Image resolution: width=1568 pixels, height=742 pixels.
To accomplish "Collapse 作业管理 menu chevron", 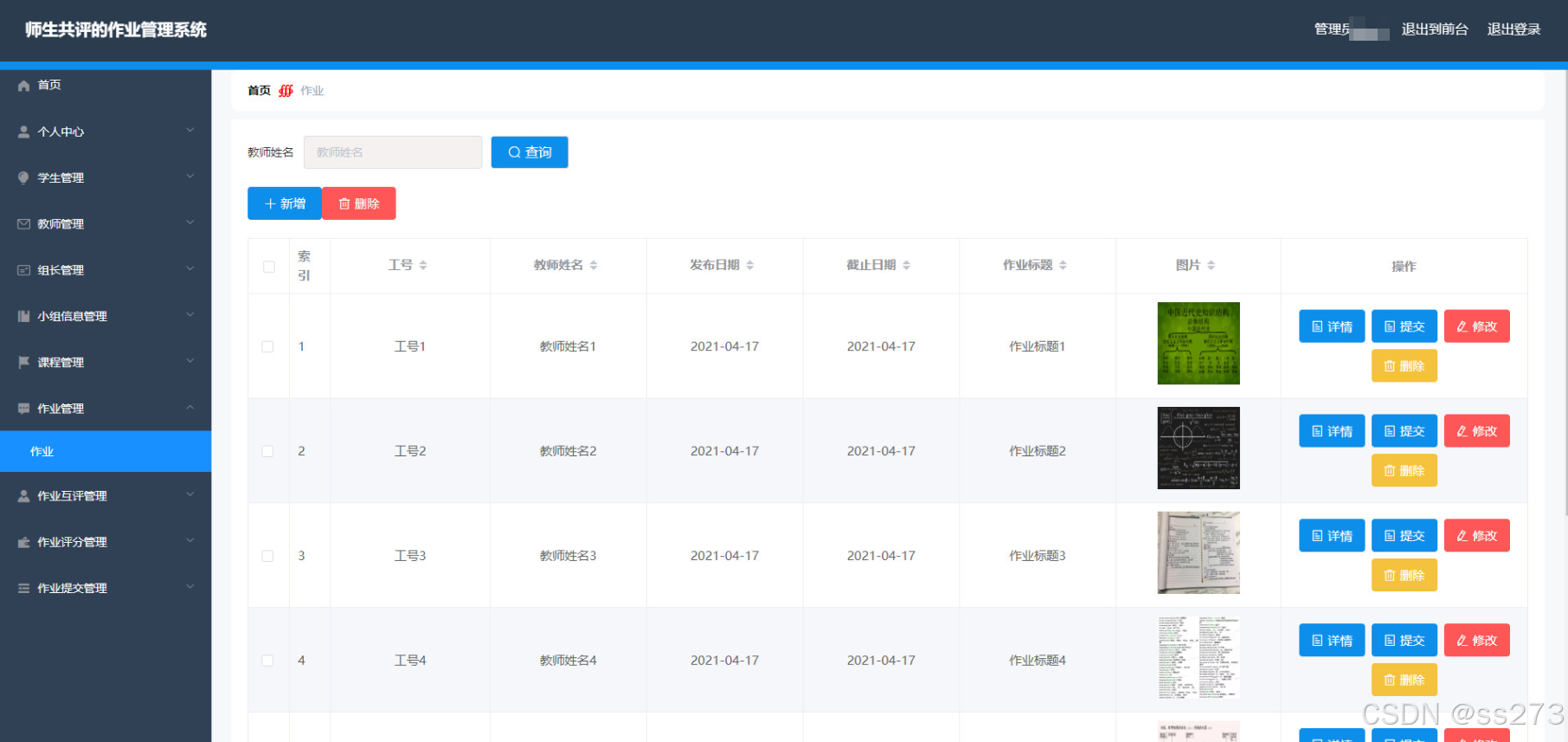I will point(190,408).
